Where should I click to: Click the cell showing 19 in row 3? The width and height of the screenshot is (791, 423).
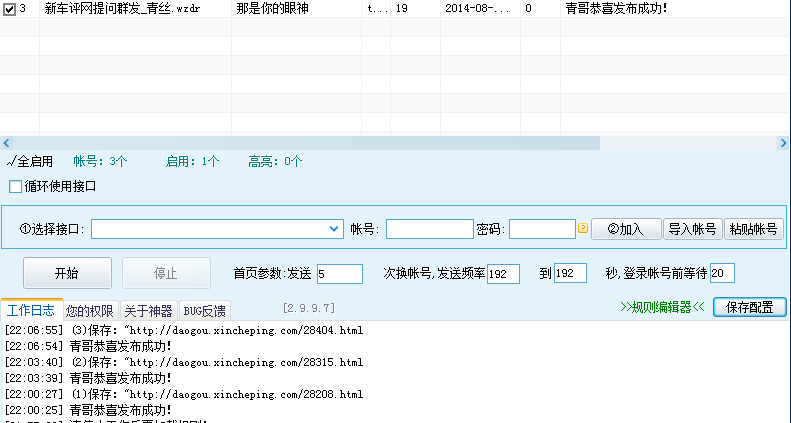point(415,9)
